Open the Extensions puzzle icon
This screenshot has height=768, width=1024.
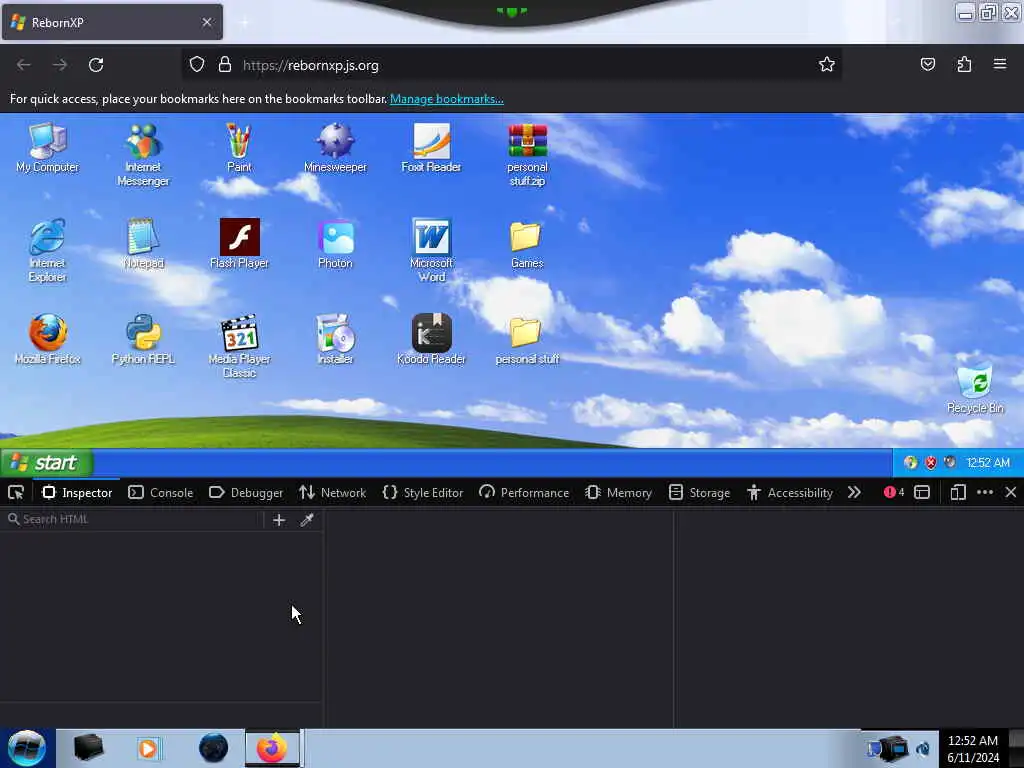[x=964, y=64]
